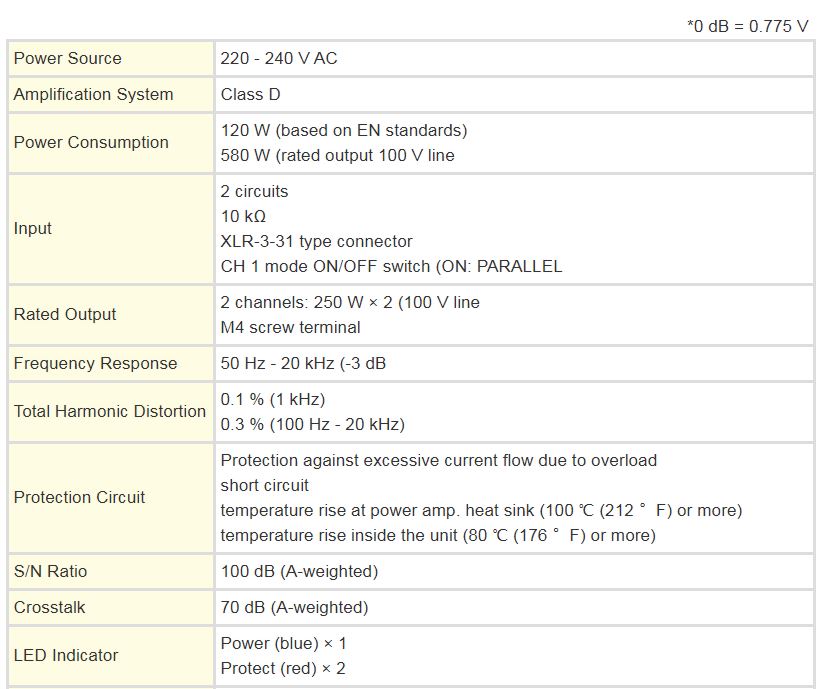Image resolution: width=824 pixels, height=689 pixels.
Task: Select the Input row label
Action: pos(33,228)
